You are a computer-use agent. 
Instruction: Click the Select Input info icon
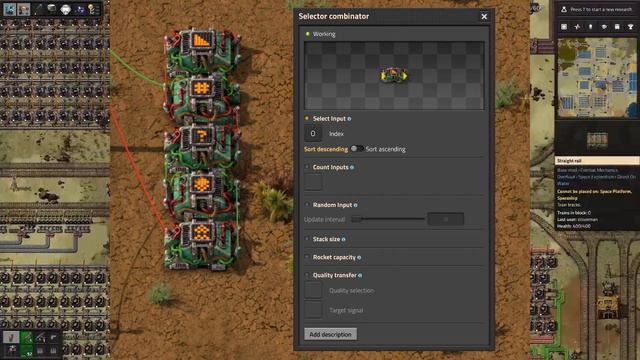pyautogui.click(x=349, y=119)
